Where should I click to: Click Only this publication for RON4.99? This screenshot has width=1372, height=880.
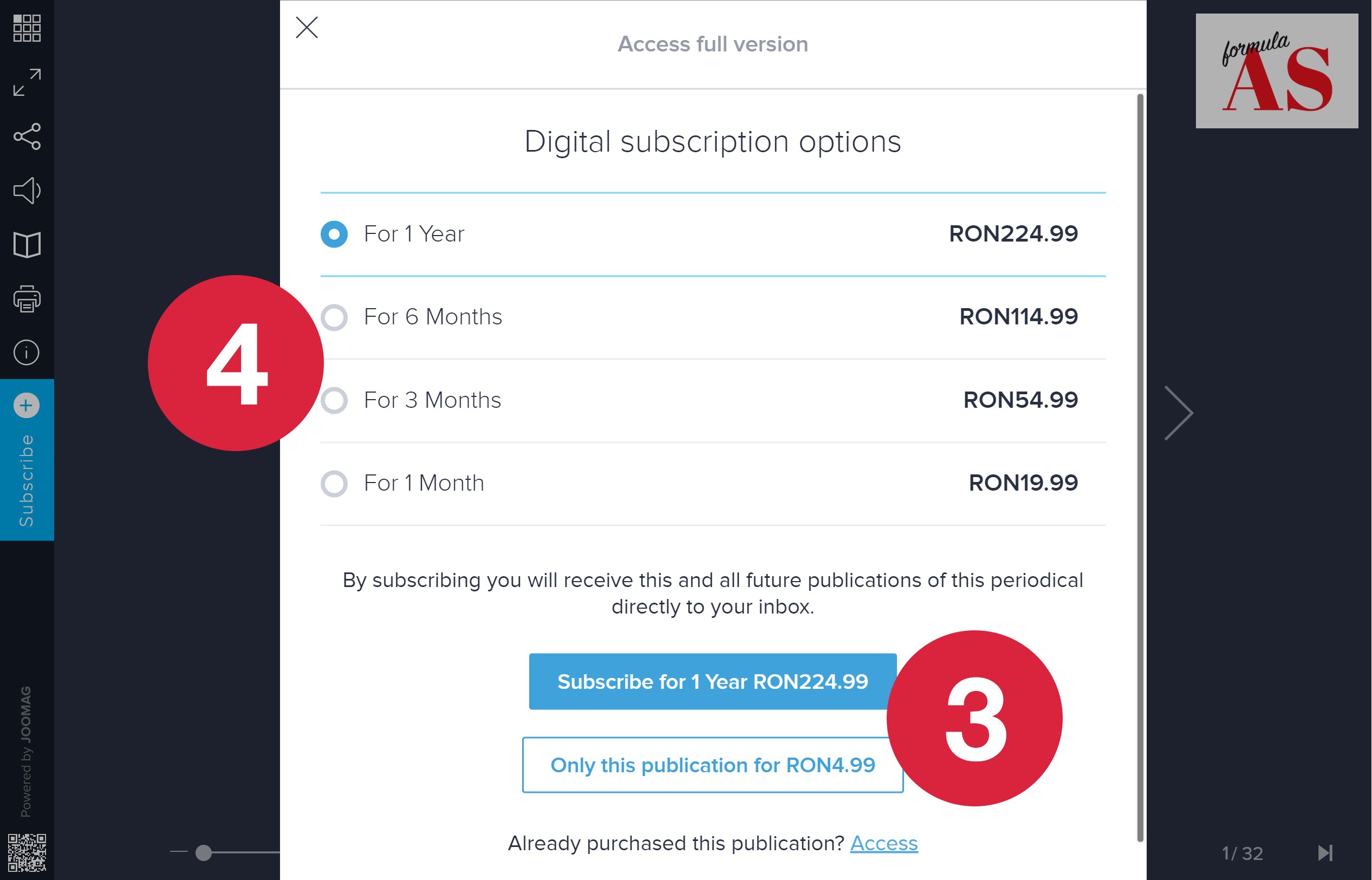point(713,765)
